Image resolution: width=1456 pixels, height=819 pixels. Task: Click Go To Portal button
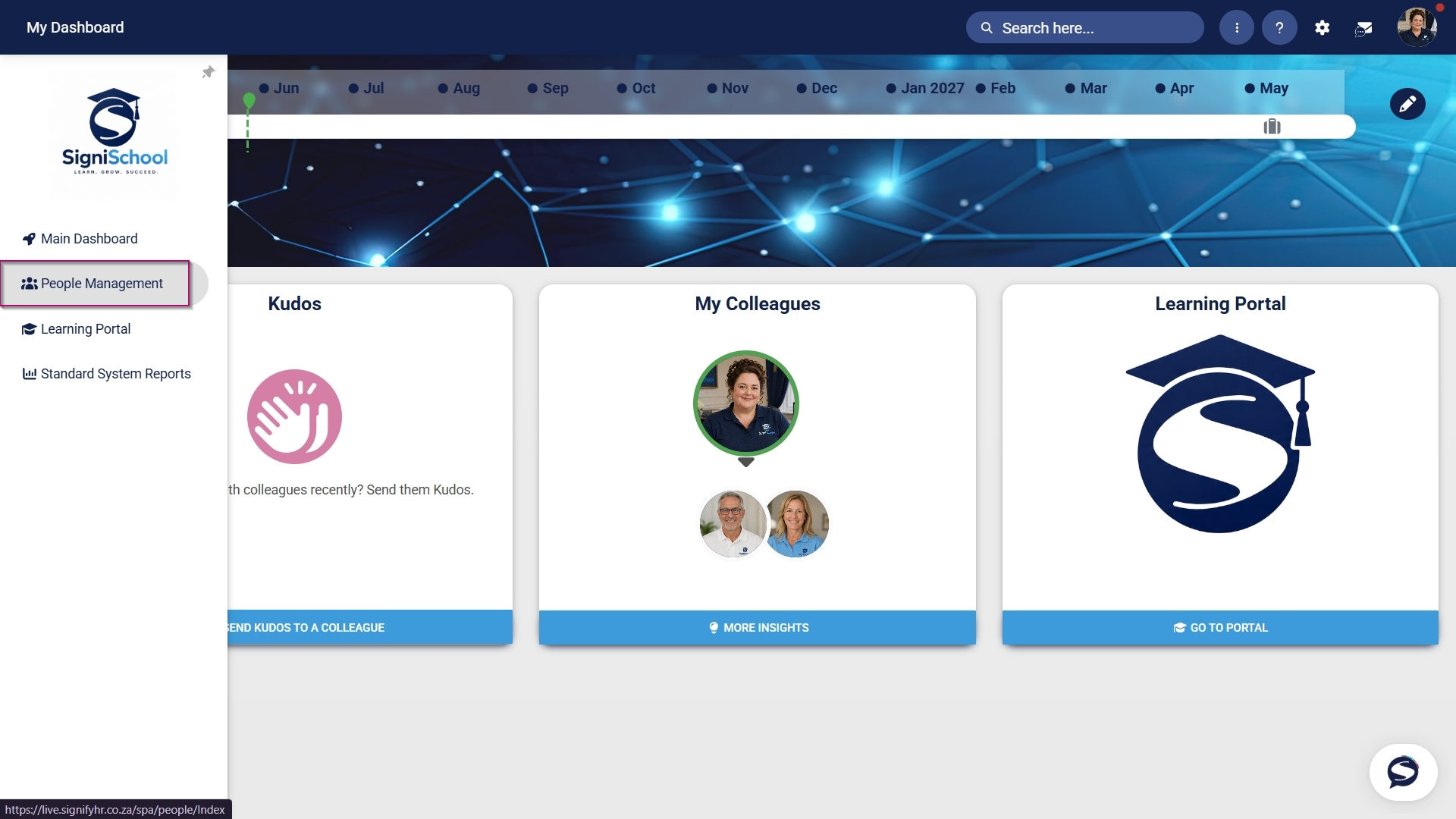pyautogui.click(x=1220, y=628)
